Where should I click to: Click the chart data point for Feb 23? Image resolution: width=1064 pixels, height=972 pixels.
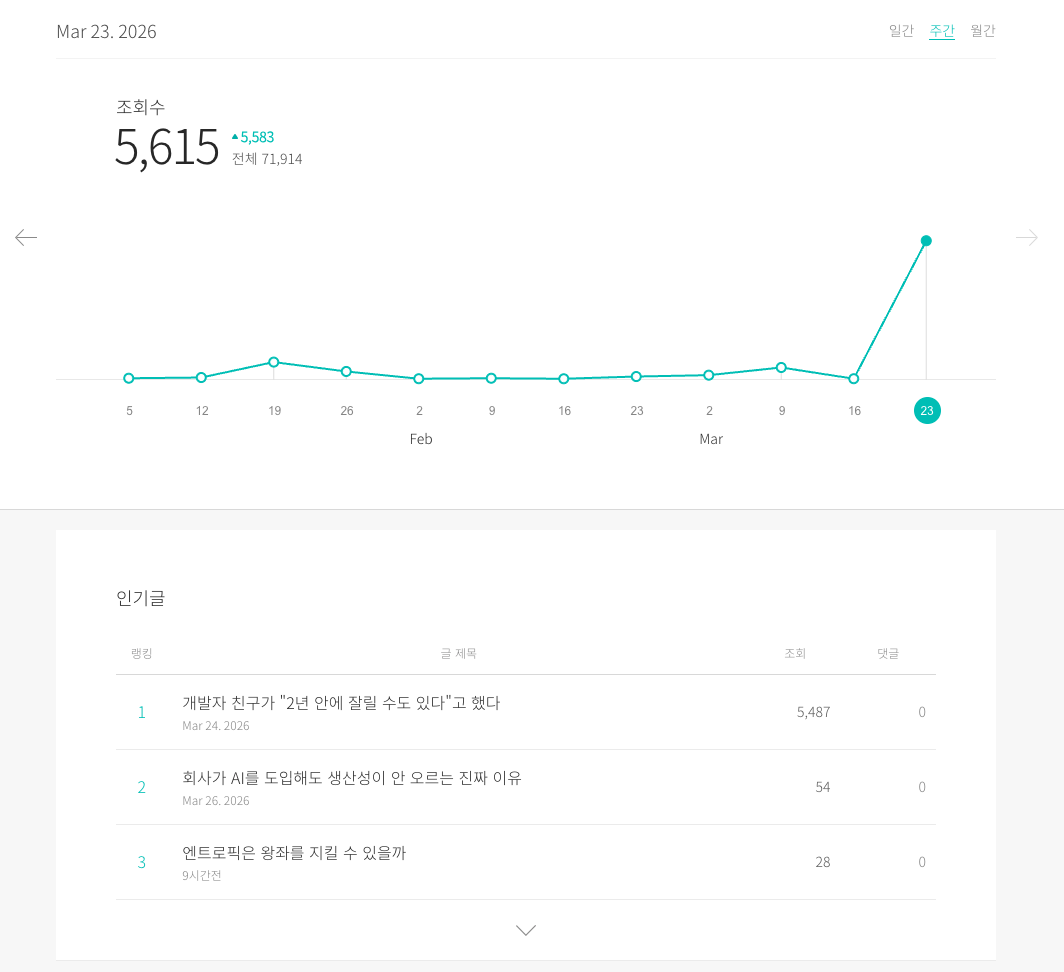(636, 376)
